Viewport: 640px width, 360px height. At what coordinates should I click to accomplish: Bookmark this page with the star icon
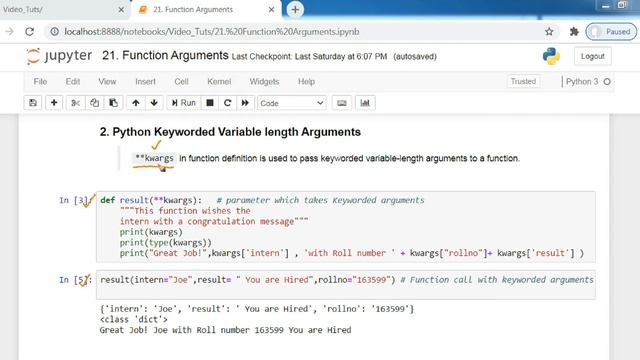[549, 31]
